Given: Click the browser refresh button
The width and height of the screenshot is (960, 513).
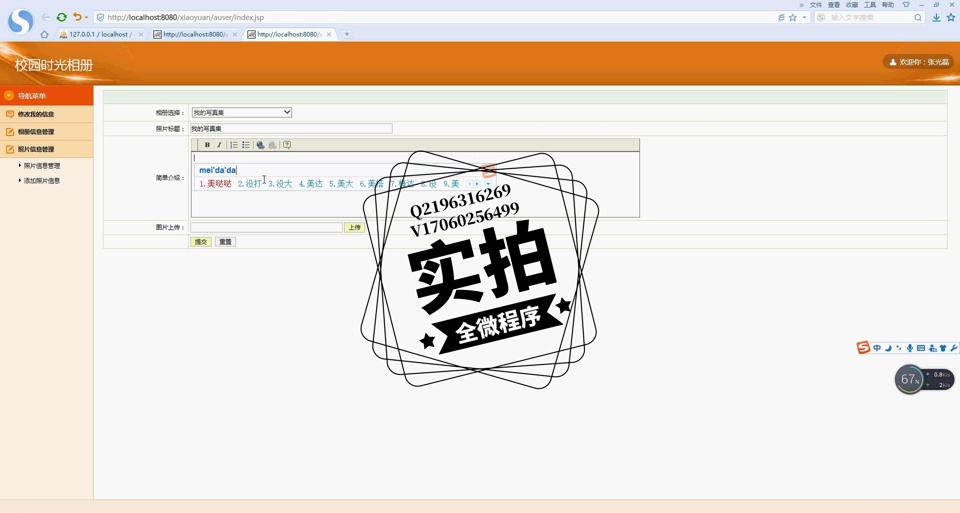Looking at the screenshot, I should tap(61, 17).
